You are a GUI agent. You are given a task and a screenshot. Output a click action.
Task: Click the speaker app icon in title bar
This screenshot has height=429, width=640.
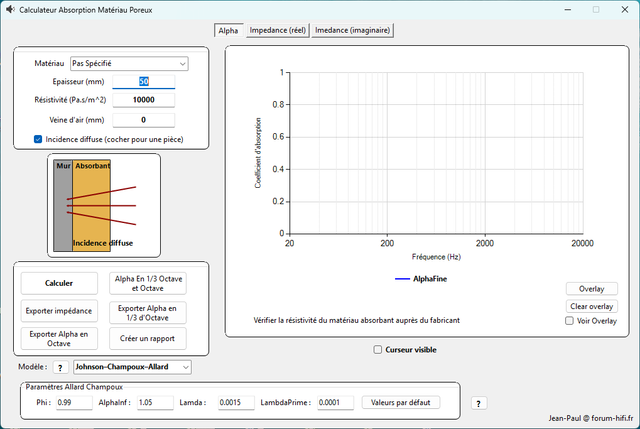coord(10,9)
